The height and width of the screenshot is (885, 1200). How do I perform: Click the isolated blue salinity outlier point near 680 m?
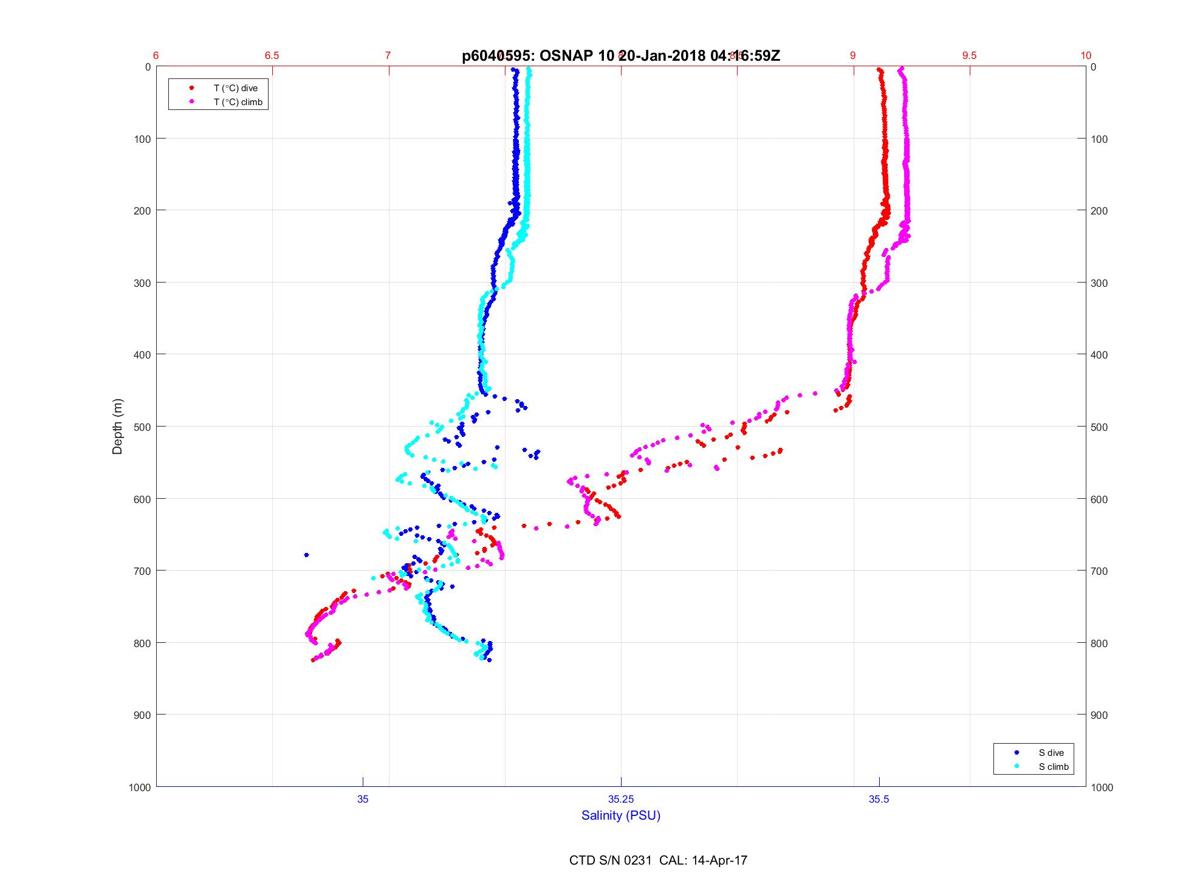[306, 555]
